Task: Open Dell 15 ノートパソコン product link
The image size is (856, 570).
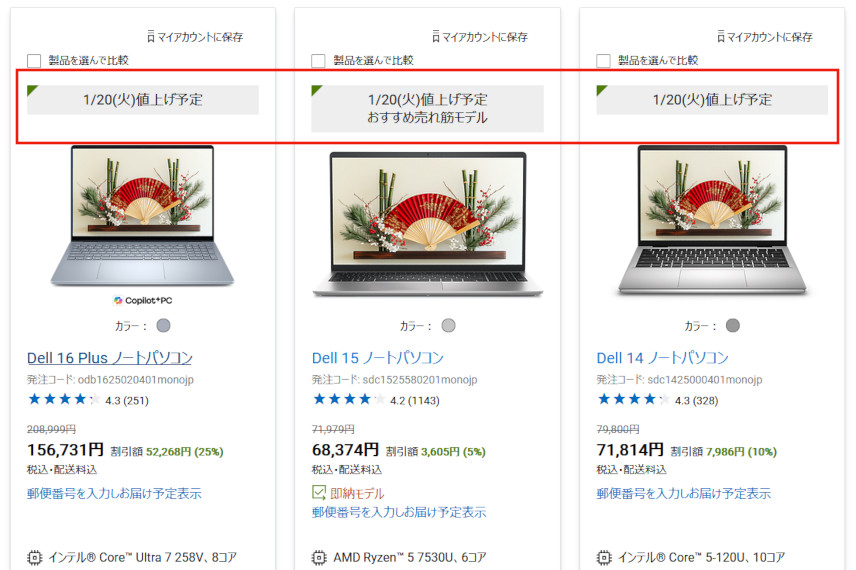Action: 377,358
